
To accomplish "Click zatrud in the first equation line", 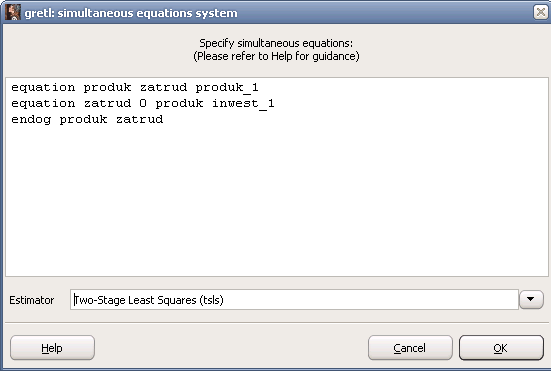I will pos(164,87).
